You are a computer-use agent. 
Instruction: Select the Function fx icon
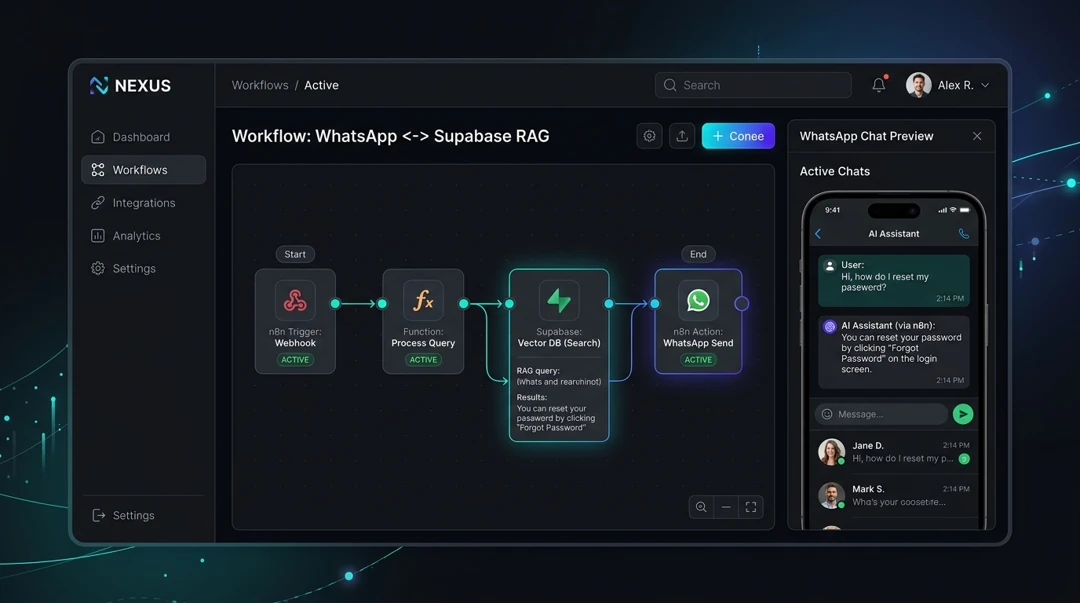(423, 300)
